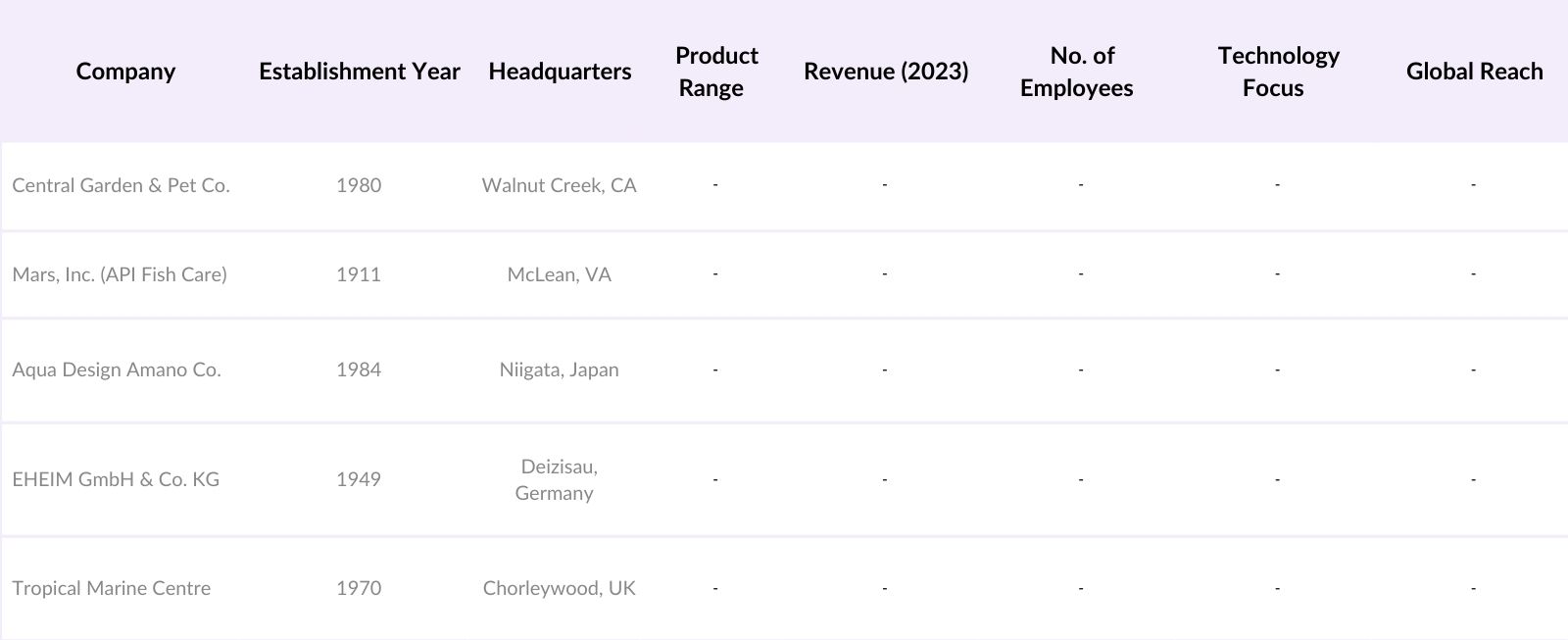
Task: Select the Aqua Design Amano Co. cell
Action: [117, 369]
